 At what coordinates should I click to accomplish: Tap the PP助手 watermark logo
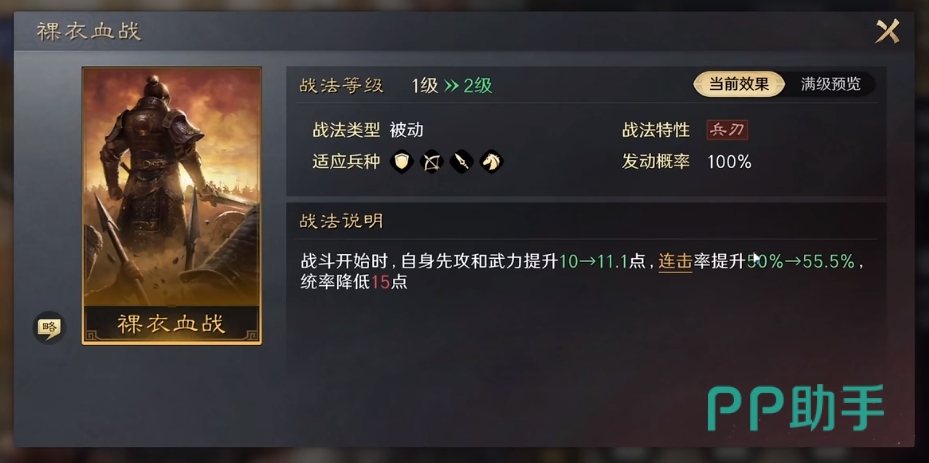click(x=796, y=407)
